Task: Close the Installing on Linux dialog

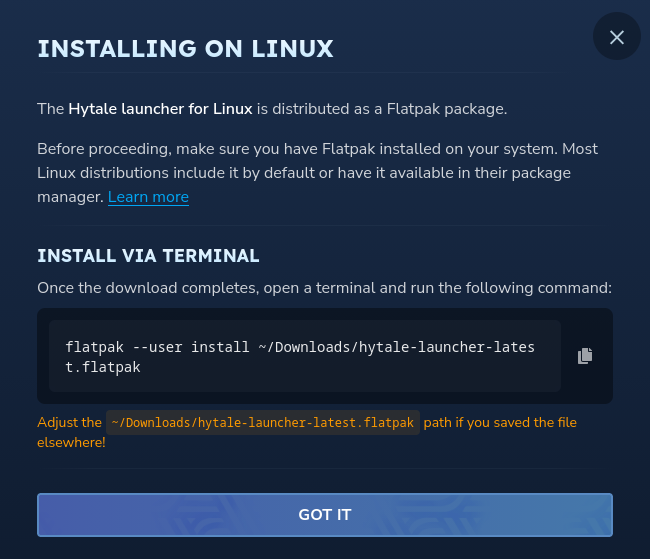Action: click(616, 36)
